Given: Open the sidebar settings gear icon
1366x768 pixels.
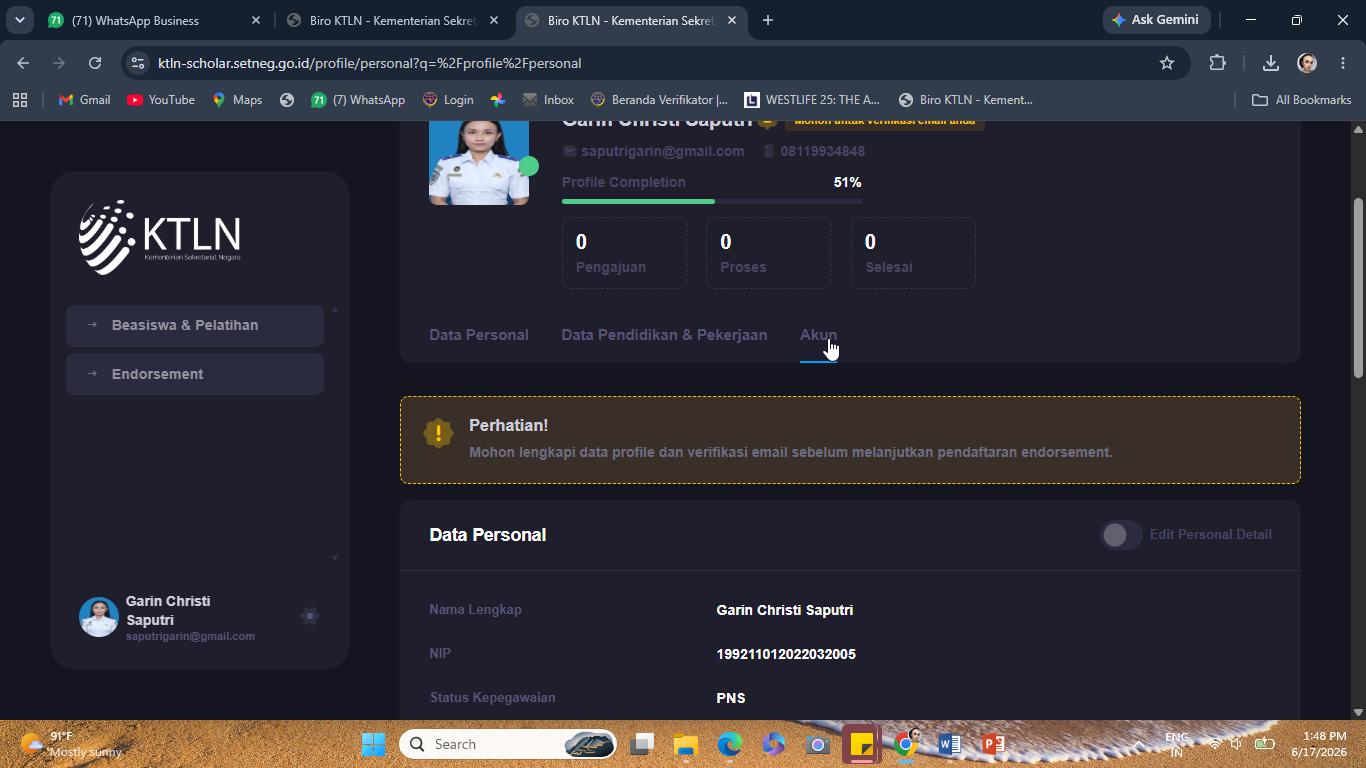Looking at the screenshot, I should (310, 616).
